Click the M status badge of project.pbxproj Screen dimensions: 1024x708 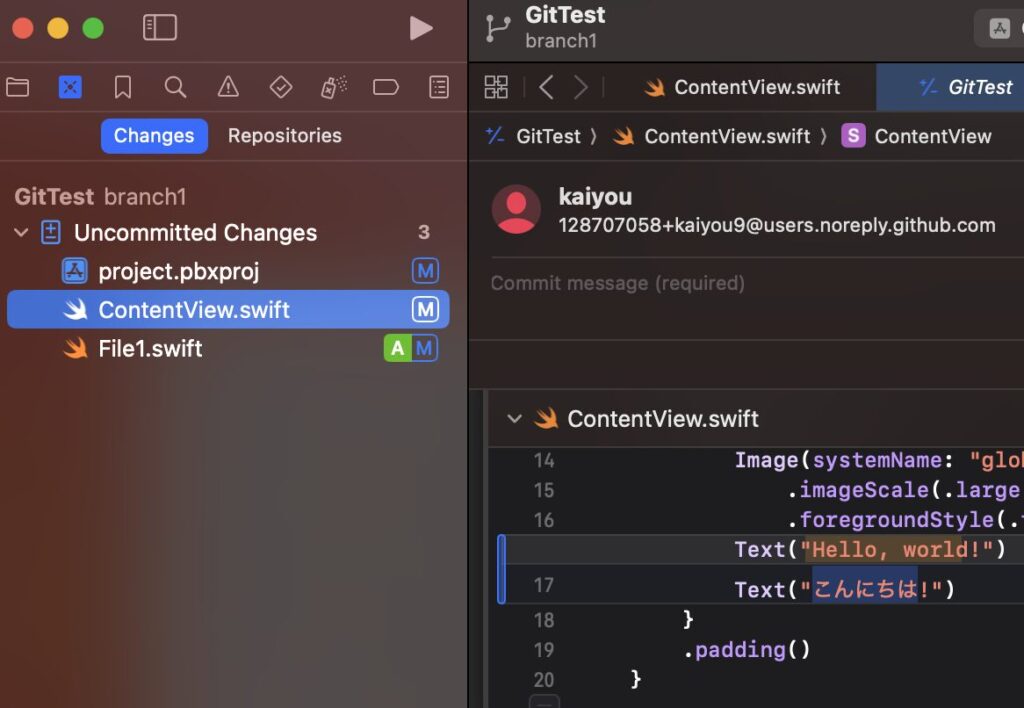tap(425, 271)
